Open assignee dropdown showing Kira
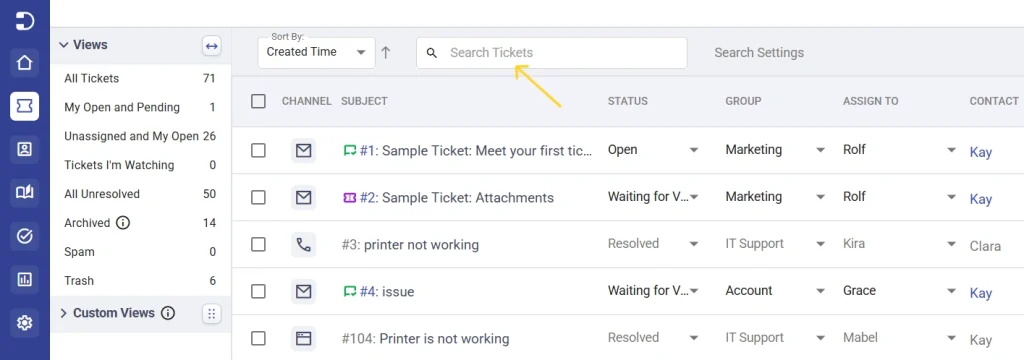Image resolution: width=1024 pixels, height=360 pixels. pos(899,244)
